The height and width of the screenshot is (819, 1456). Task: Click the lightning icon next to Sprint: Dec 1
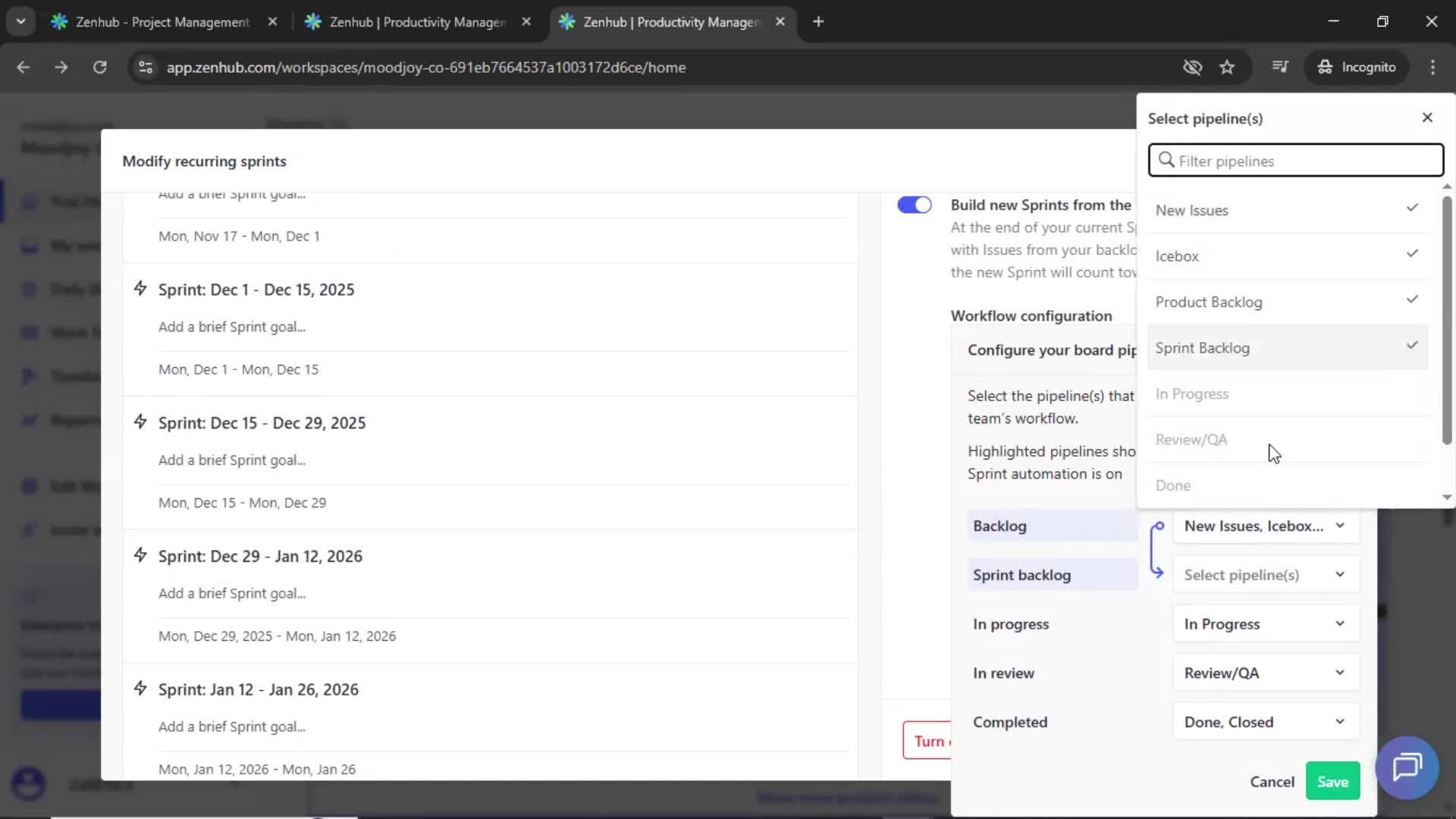tap(141, 288)
